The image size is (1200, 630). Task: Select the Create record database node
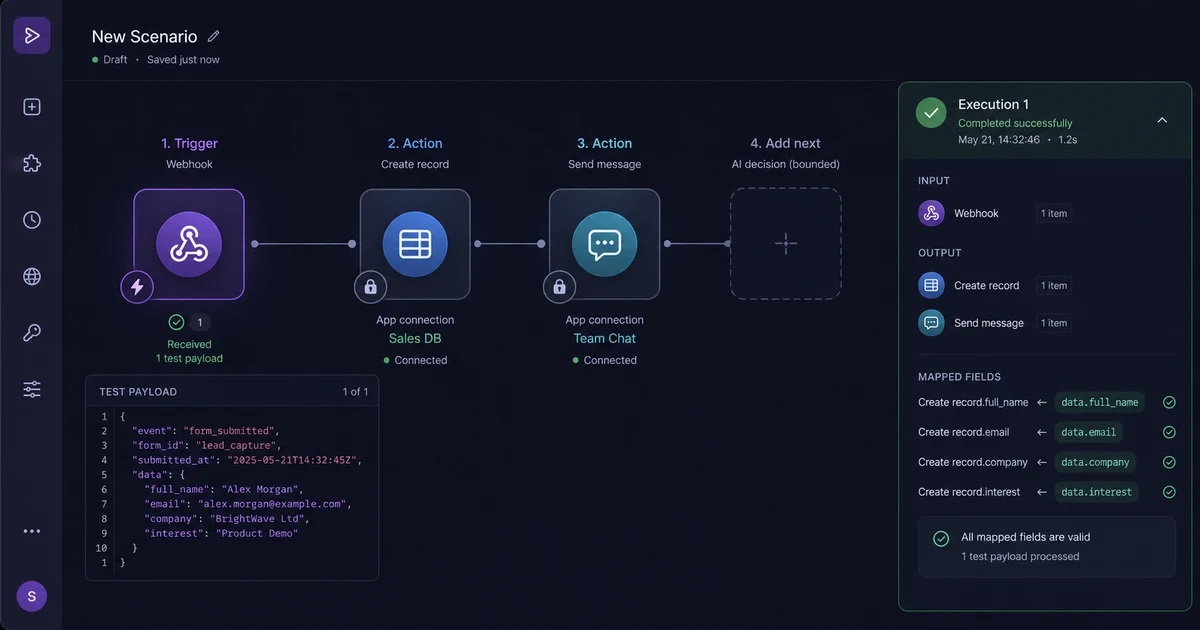click(x=415, y=244)
